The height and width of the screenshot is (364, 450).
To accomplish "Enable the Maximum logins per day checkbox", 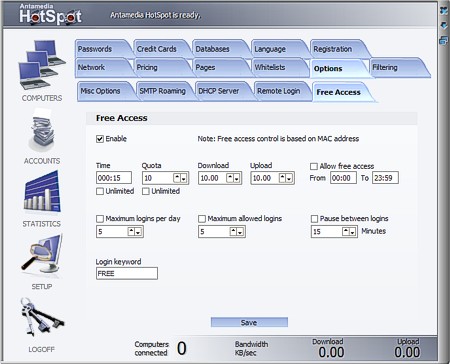I will [100, 219].
